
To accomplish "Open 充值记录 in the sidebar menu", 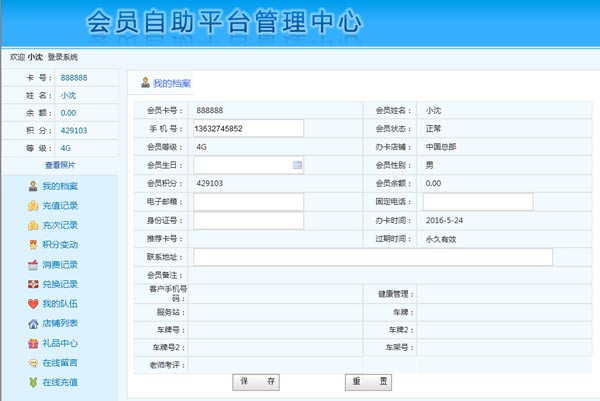I will coord(60,206).
